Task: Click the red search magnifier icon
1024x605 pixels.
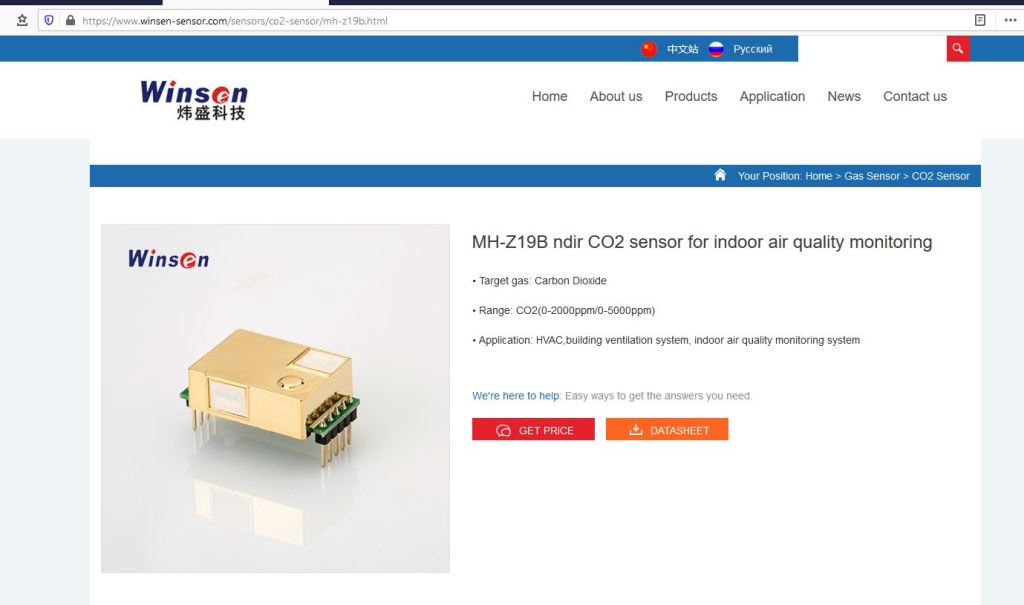Action: [957, 48]
